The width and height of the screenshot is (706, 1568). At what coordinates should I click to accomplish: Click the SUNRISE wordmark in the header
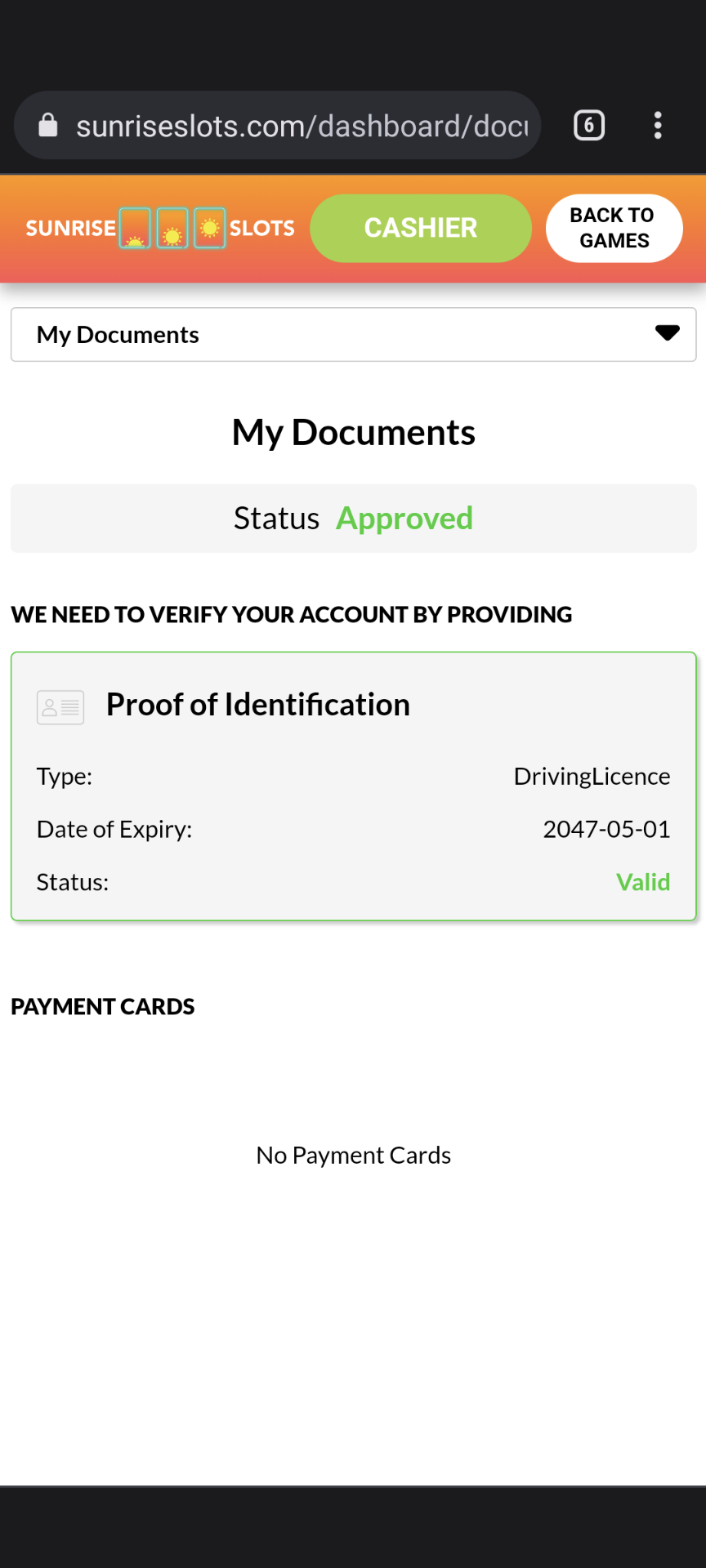click(x=71, y=229)
